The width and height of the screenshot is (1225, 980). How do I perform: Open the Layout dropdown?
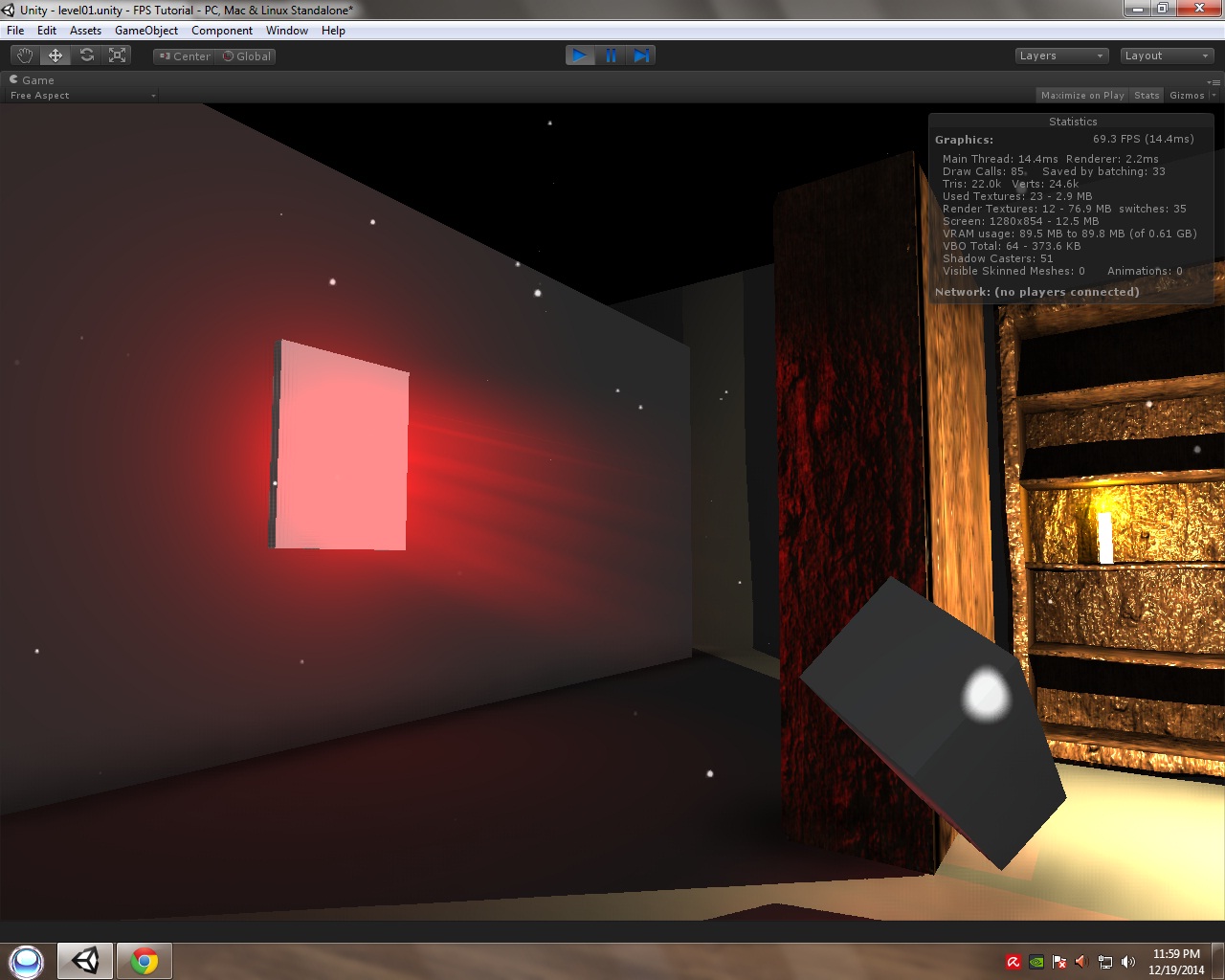coord(1166,55)
